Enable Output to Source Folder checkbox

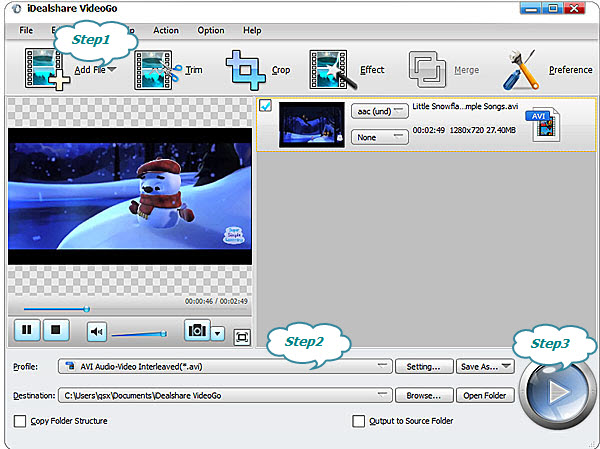pos(359,421)
